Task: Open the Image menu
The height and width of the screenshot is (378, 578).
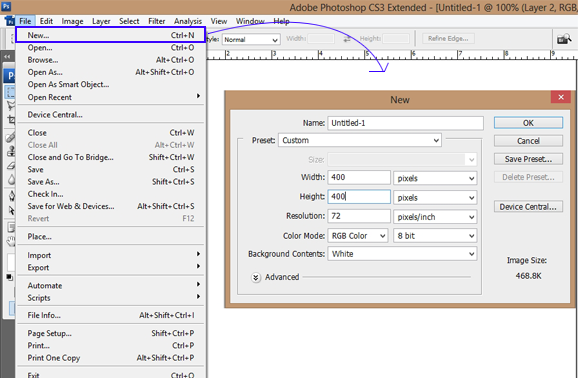Action: [x=72, y=21]
